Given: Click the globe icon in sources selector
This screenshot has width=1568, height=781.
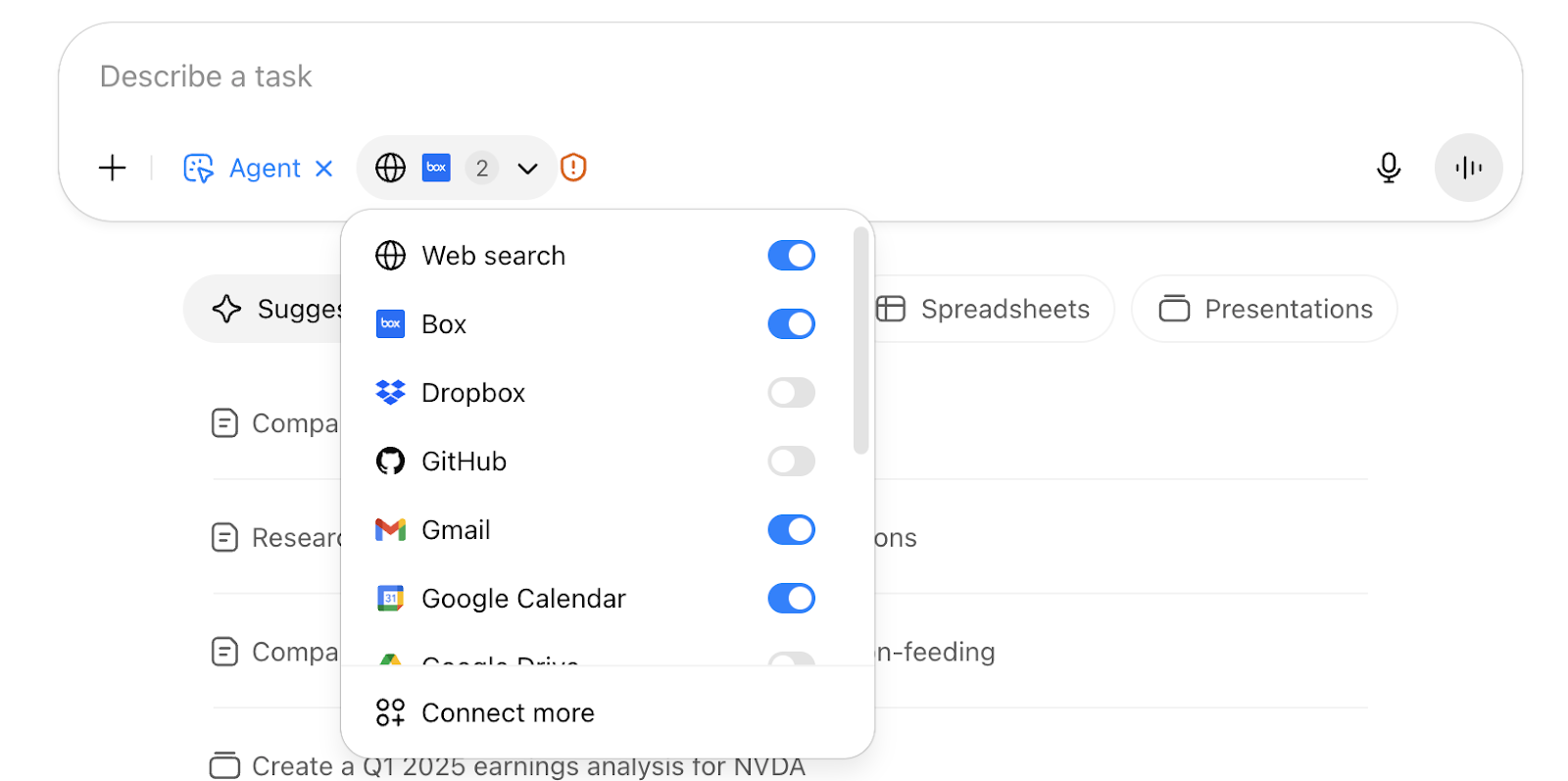Looking at the screenshot, I should pos(390,168).
